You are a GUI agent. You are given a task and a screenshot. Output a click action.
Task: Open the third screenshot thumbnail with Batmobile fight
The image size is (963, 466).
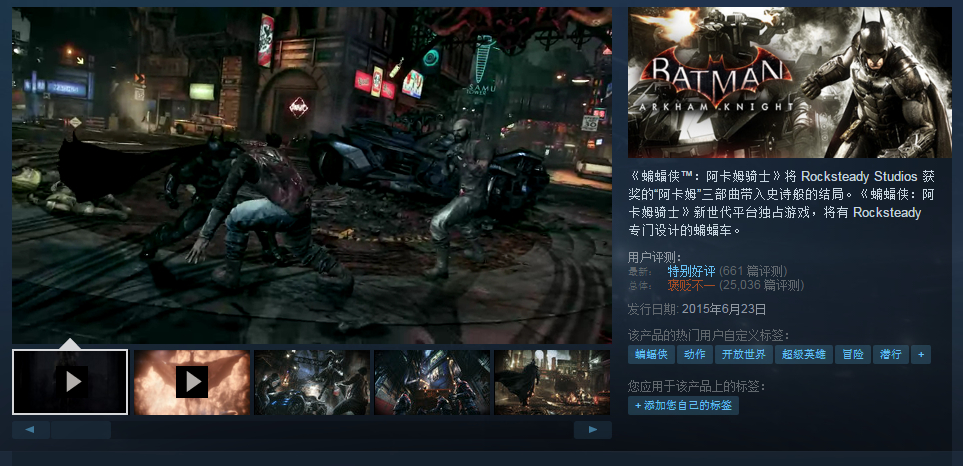pyautogui.click(x=312, y=382)
